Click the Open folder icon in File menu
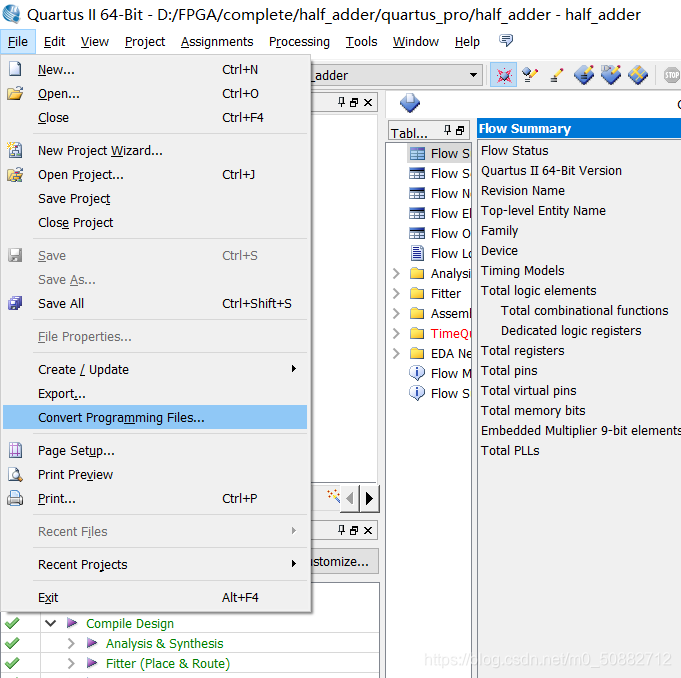 point(15,93)
